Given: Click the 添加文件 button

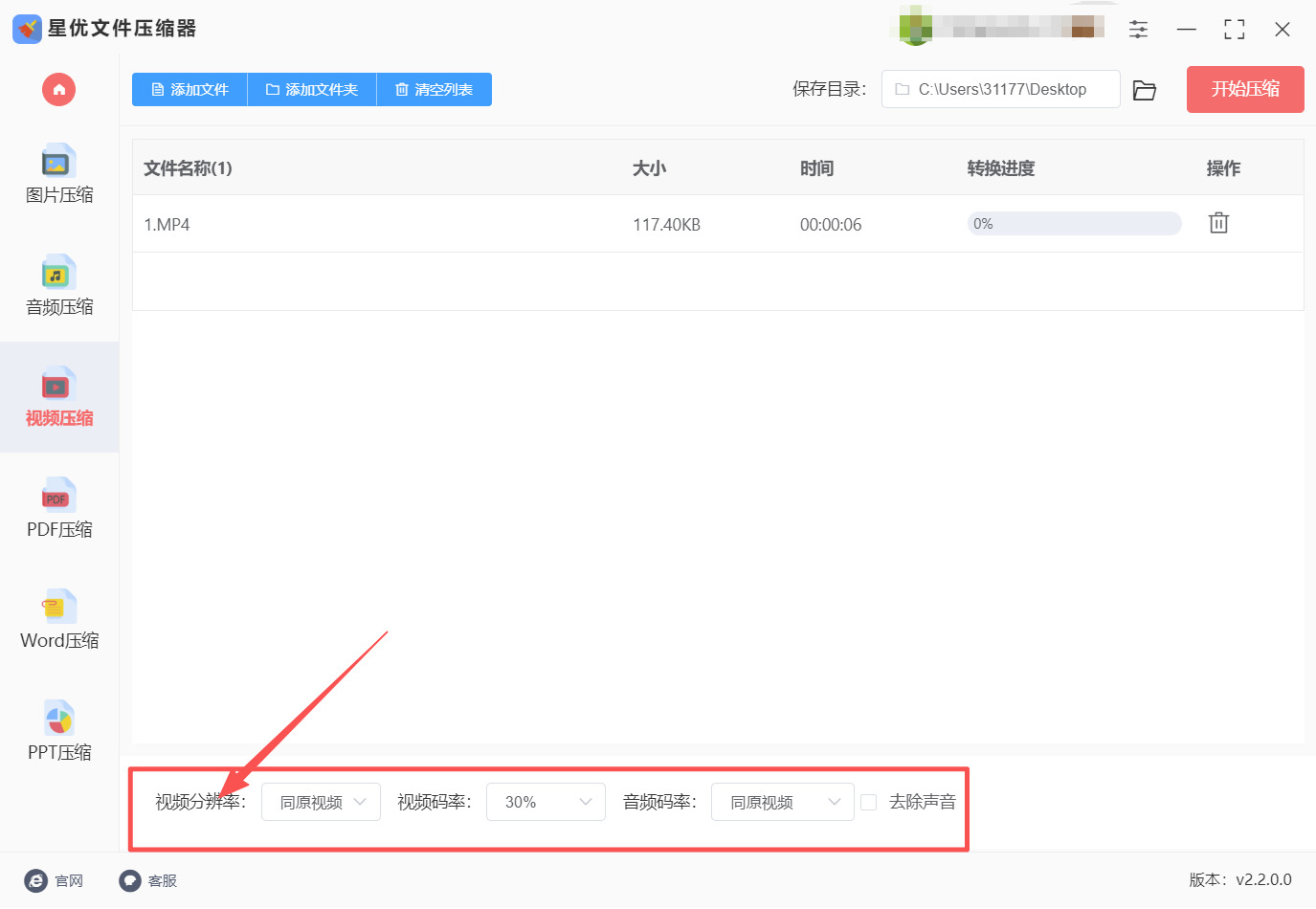Looking at the screenshot, I should tap(190, 90).
